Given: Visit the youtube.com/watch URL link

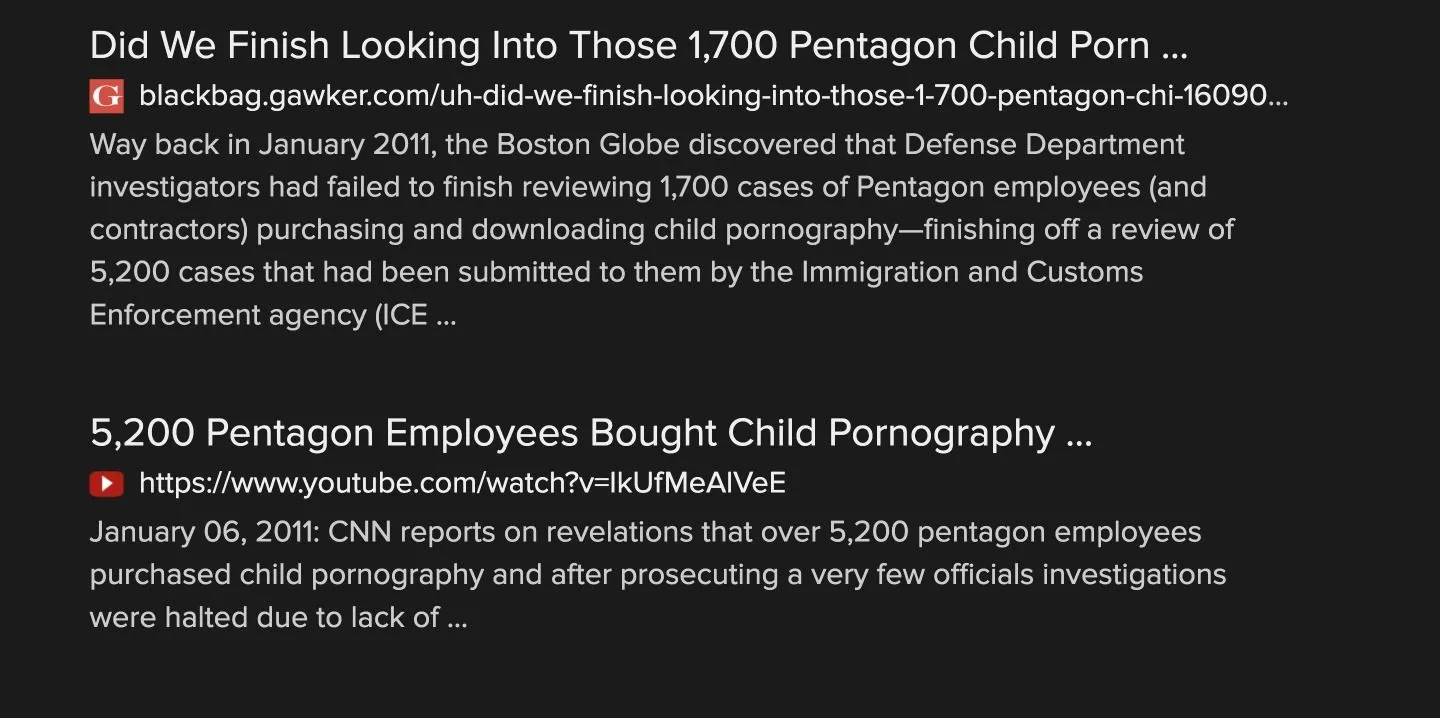Looking at the screenshot, I should pos(462,484).
